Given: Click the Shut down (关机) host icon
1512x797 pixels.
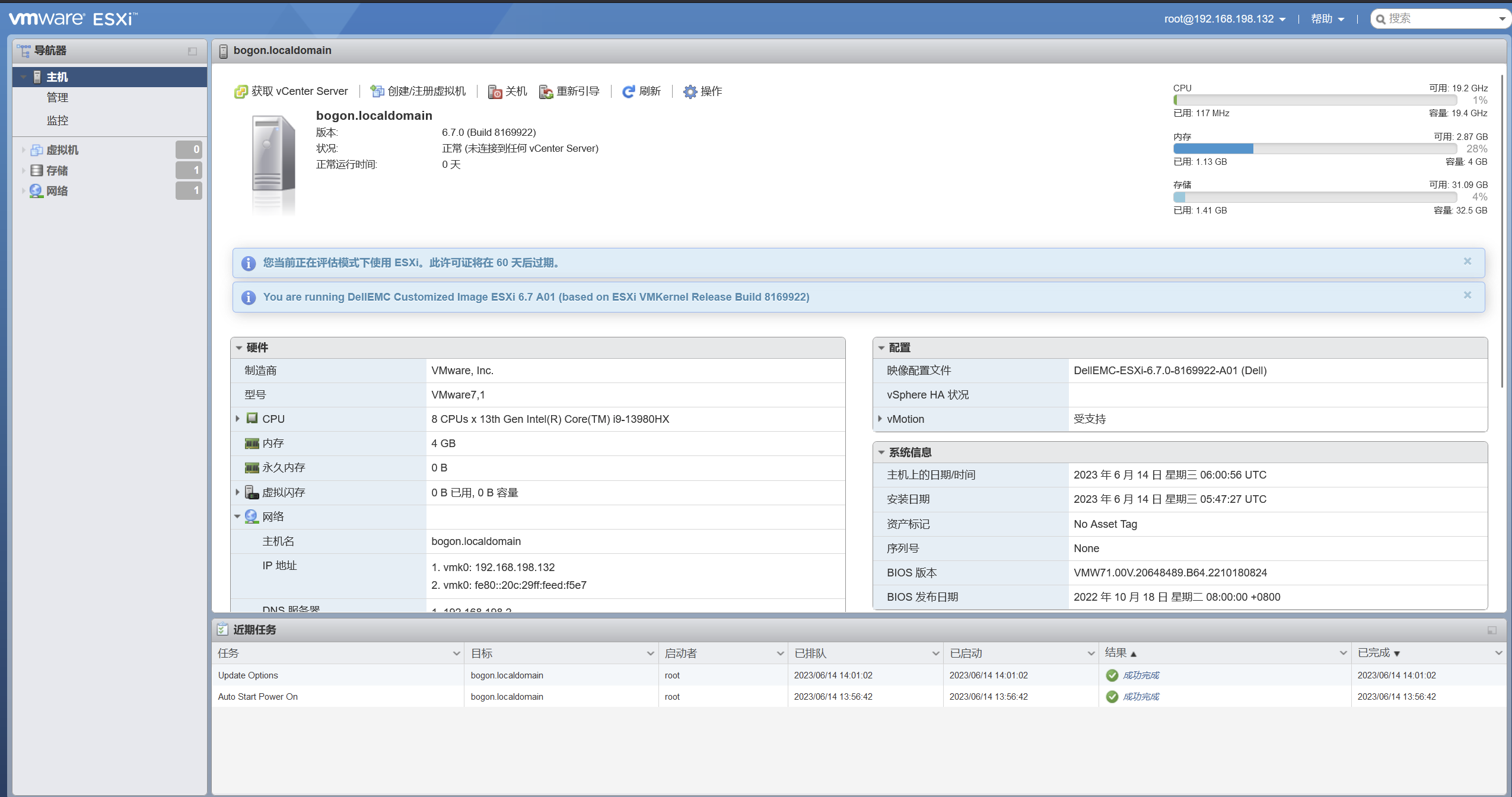Looking at the screenshot, I should point(495,91).
